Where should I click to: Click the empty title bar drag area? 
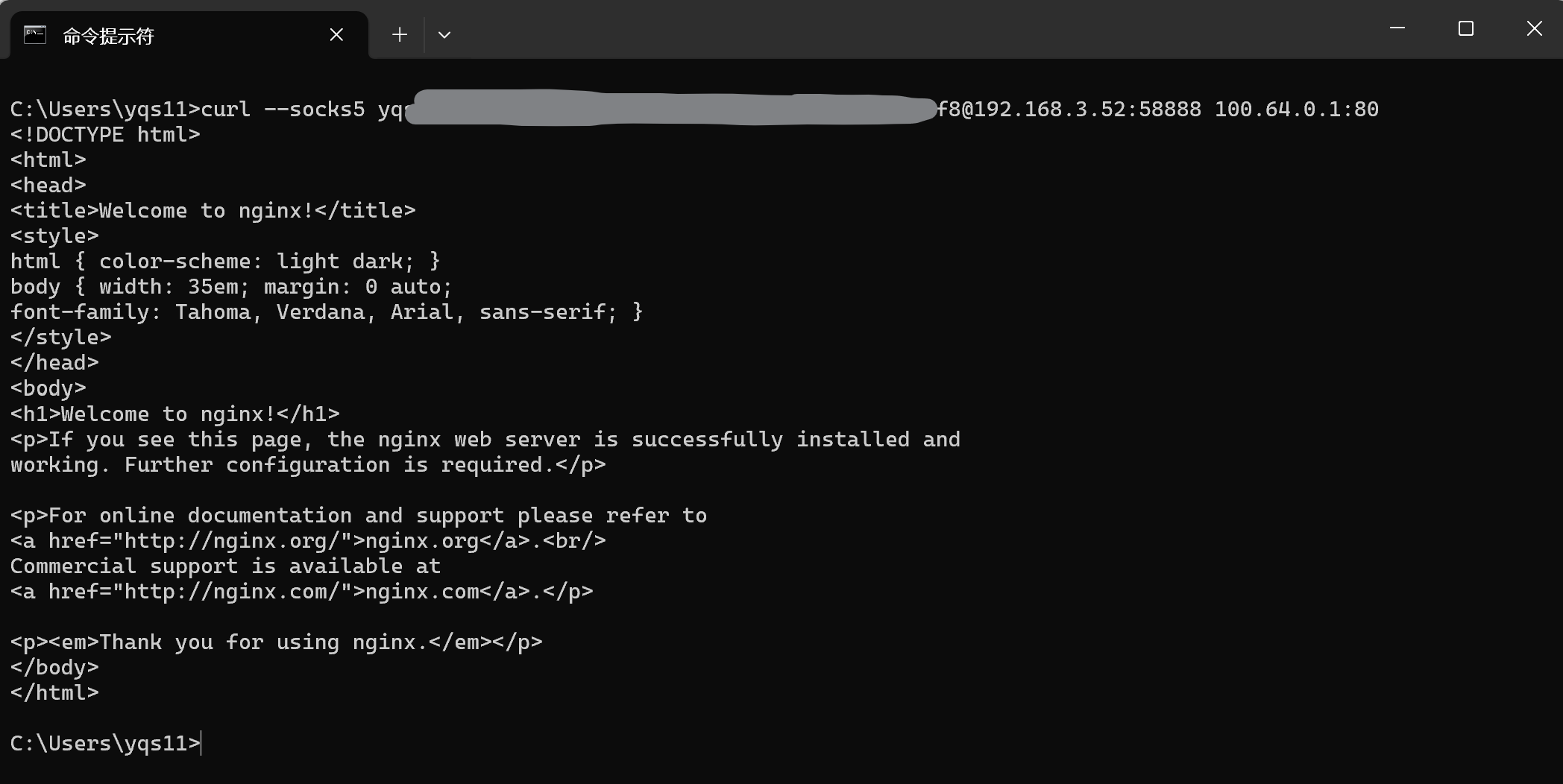click(x=910, y=30)
